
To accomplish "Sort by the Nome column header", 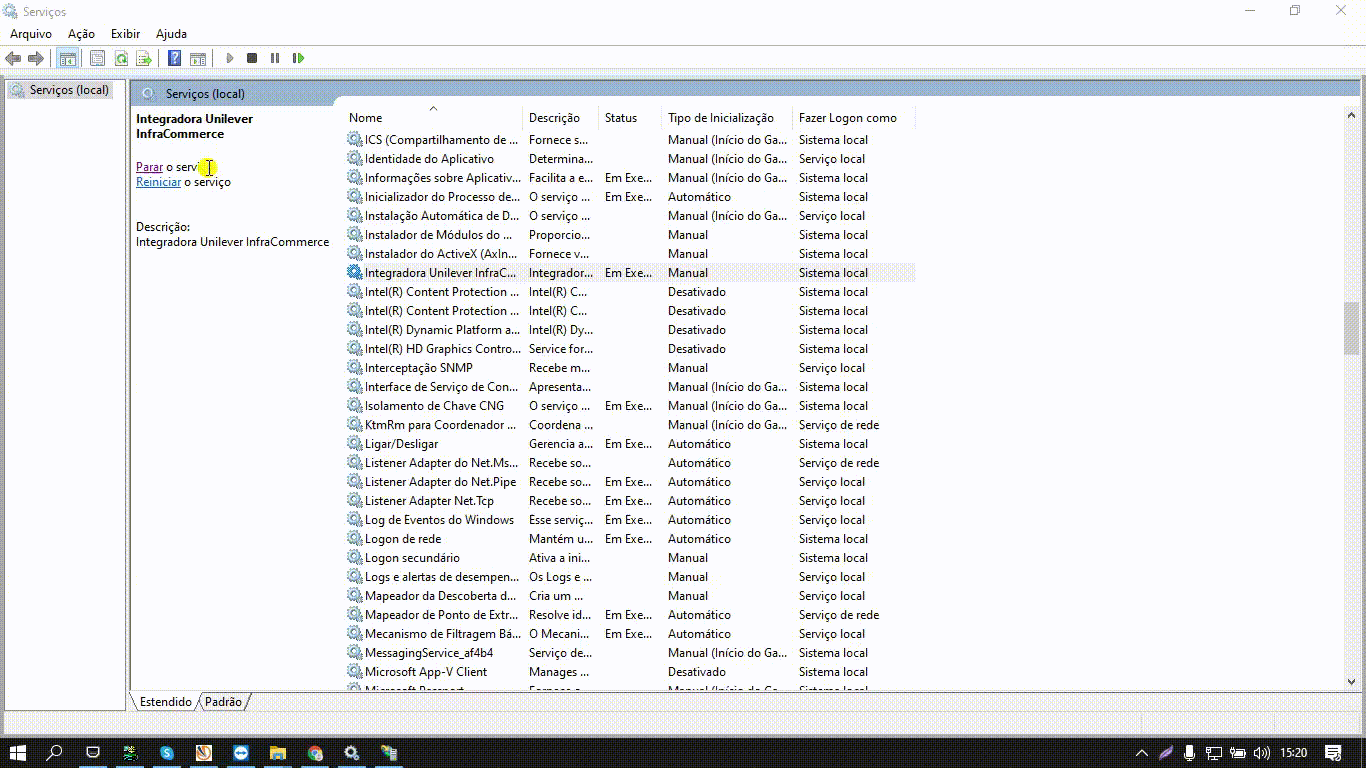I will point(433,118).
